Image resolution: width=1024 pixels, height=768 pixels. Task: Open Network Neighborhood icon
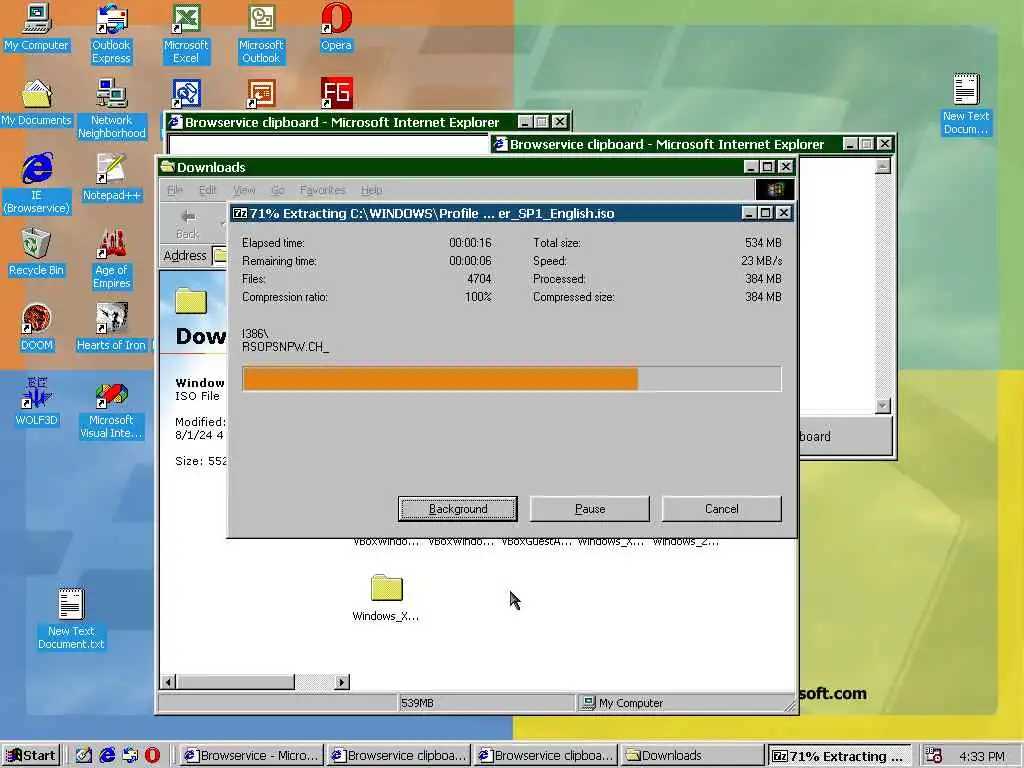pyautogui.click(x=112, y=108)
